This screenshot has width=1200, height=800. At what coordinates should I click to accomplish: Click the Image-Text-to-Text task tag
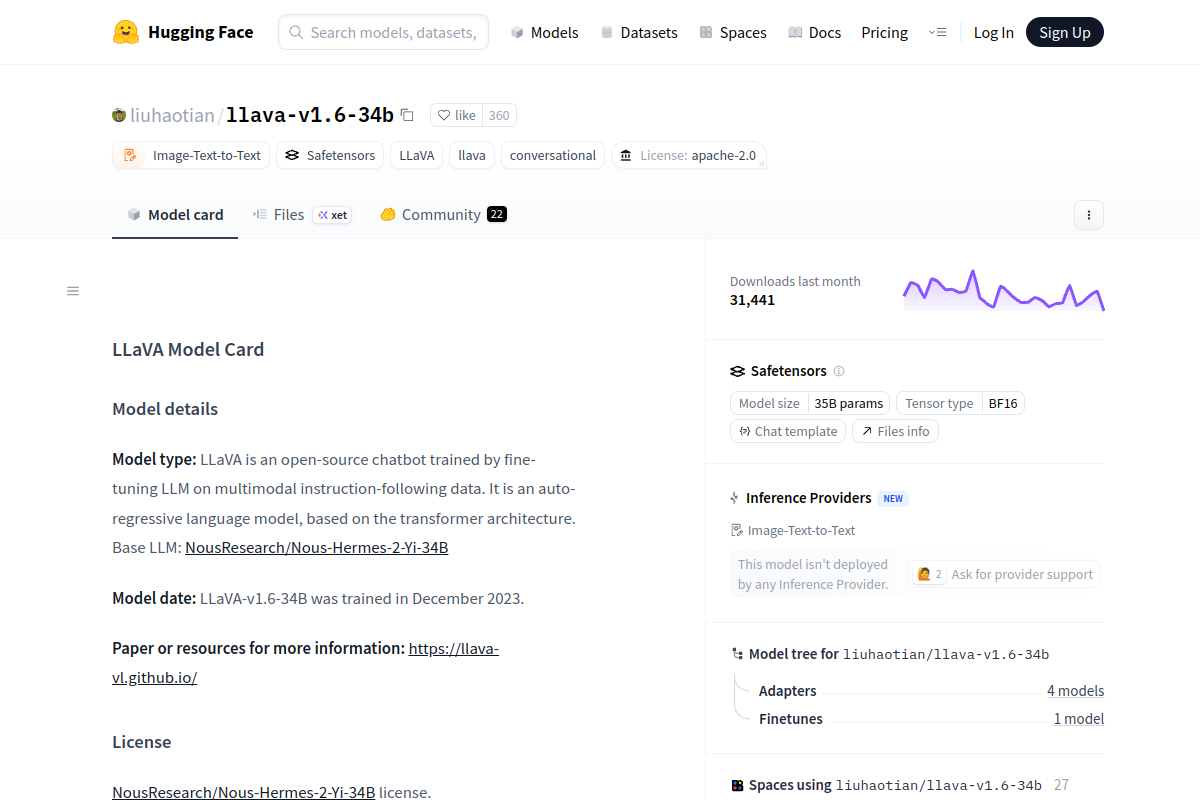[193, 155]
